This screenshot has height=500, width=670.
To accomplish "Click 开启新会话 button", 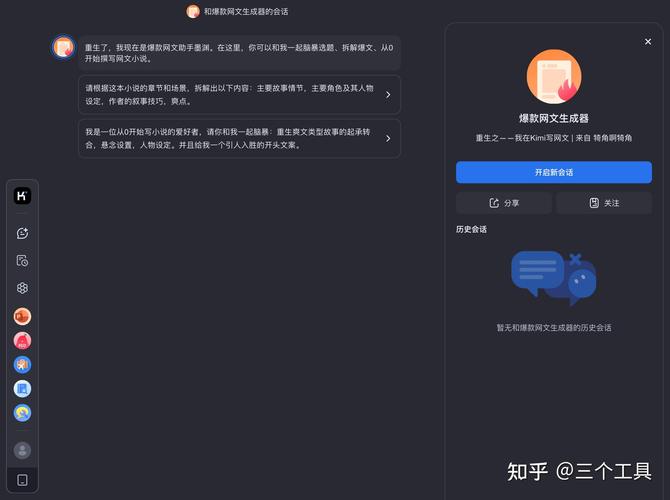I will [554, 172].
